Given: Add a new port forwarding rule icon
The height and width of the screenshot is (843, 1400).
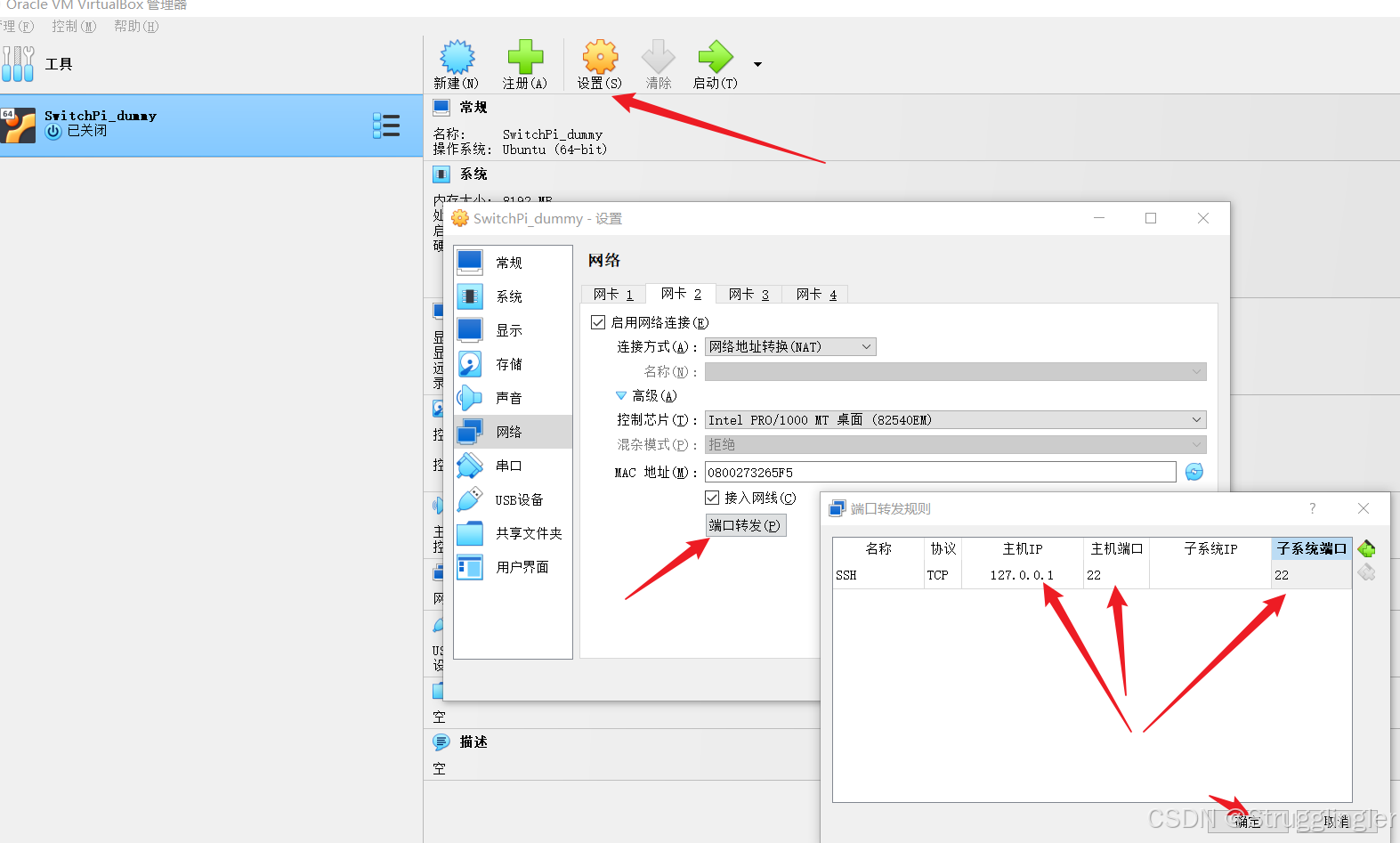Looking at the screenshot, I should click(1367, 548).
